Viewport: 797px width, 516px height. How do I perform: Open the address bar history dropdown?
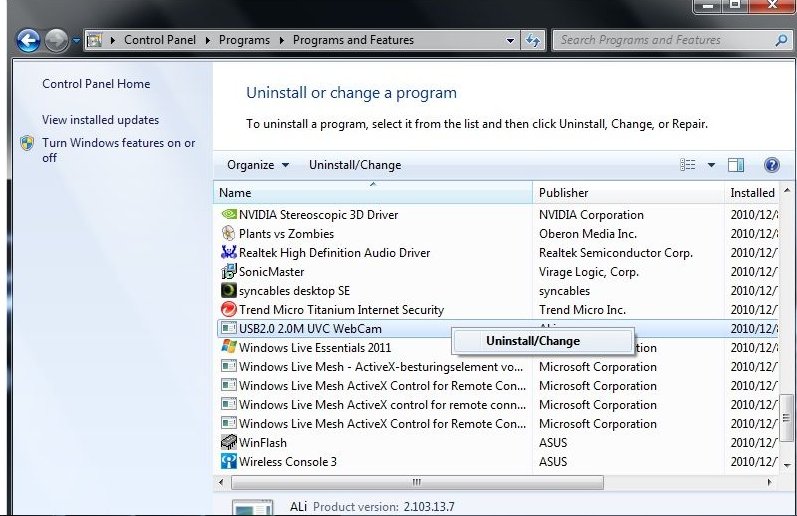(511, 41)
